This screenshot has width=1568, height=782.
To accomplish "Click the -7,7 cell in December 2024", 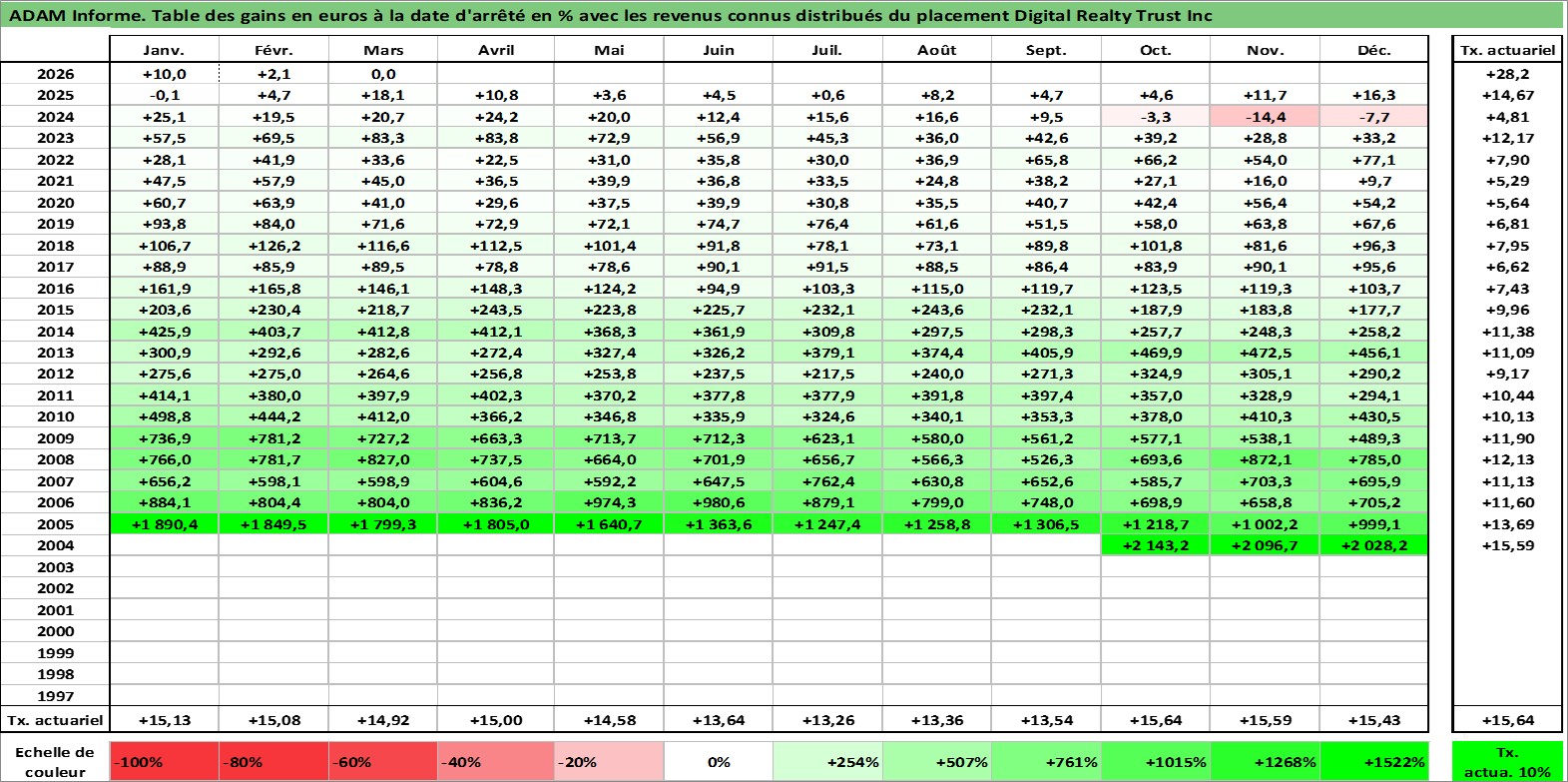I will 1374,117.
